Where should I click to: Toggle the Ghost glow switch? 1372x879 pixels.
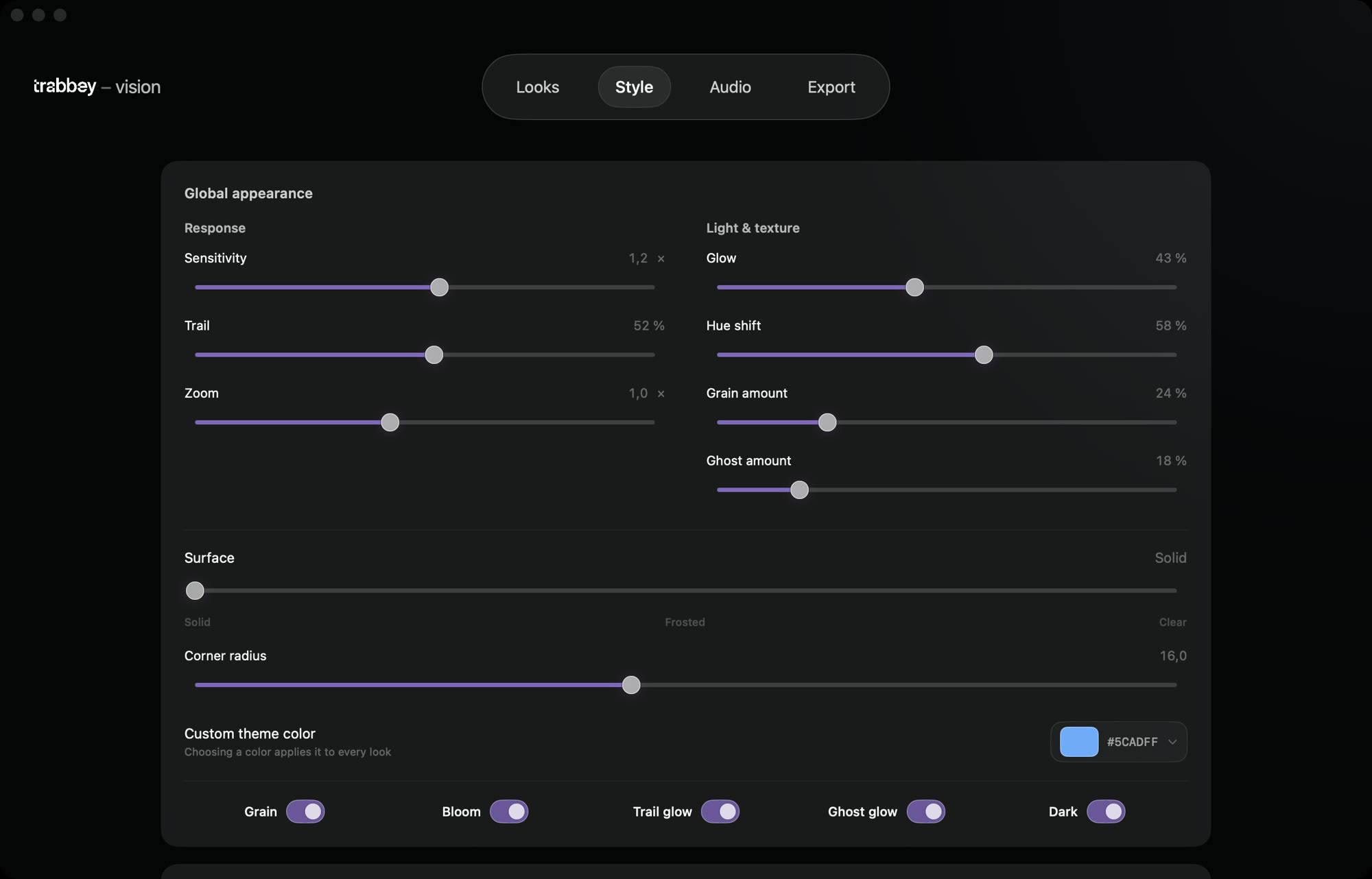coord(926,811)
